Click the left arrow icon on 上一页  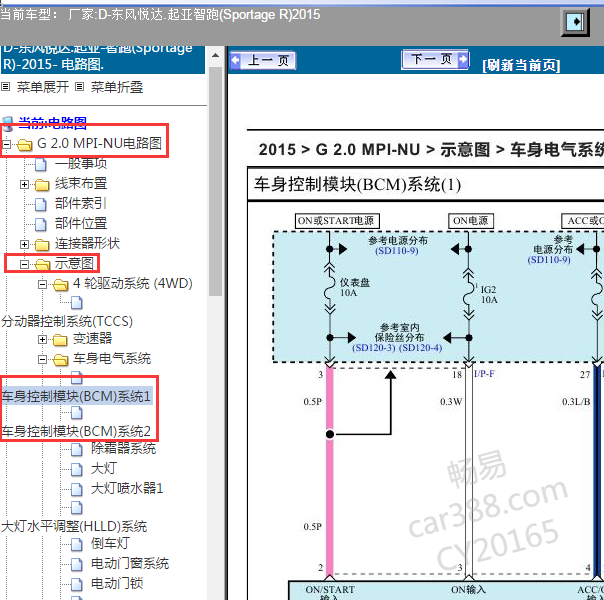(235, 61)
